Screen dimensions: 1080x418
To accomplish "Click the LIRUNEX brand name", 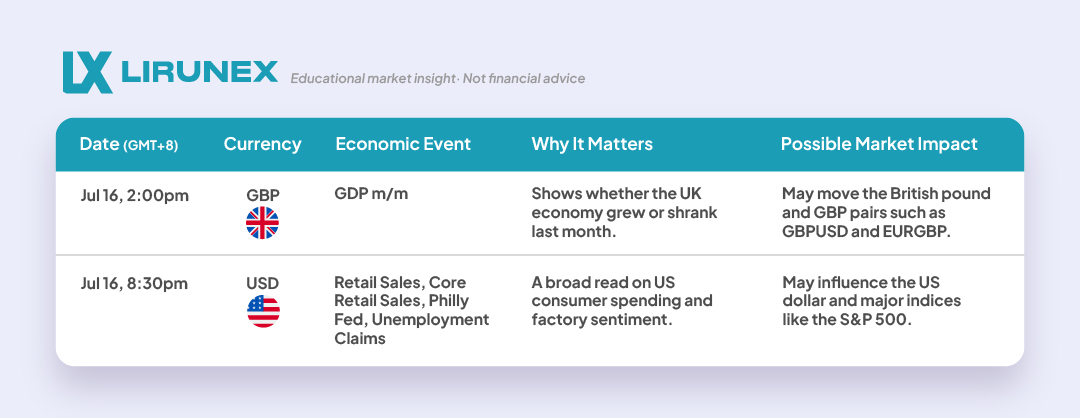I will pyautogui.click(x=200, y=72).
